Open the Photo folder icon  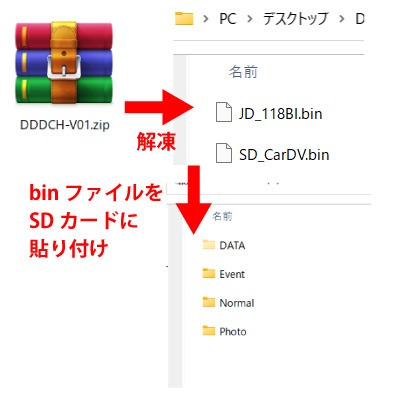point(209,330)
